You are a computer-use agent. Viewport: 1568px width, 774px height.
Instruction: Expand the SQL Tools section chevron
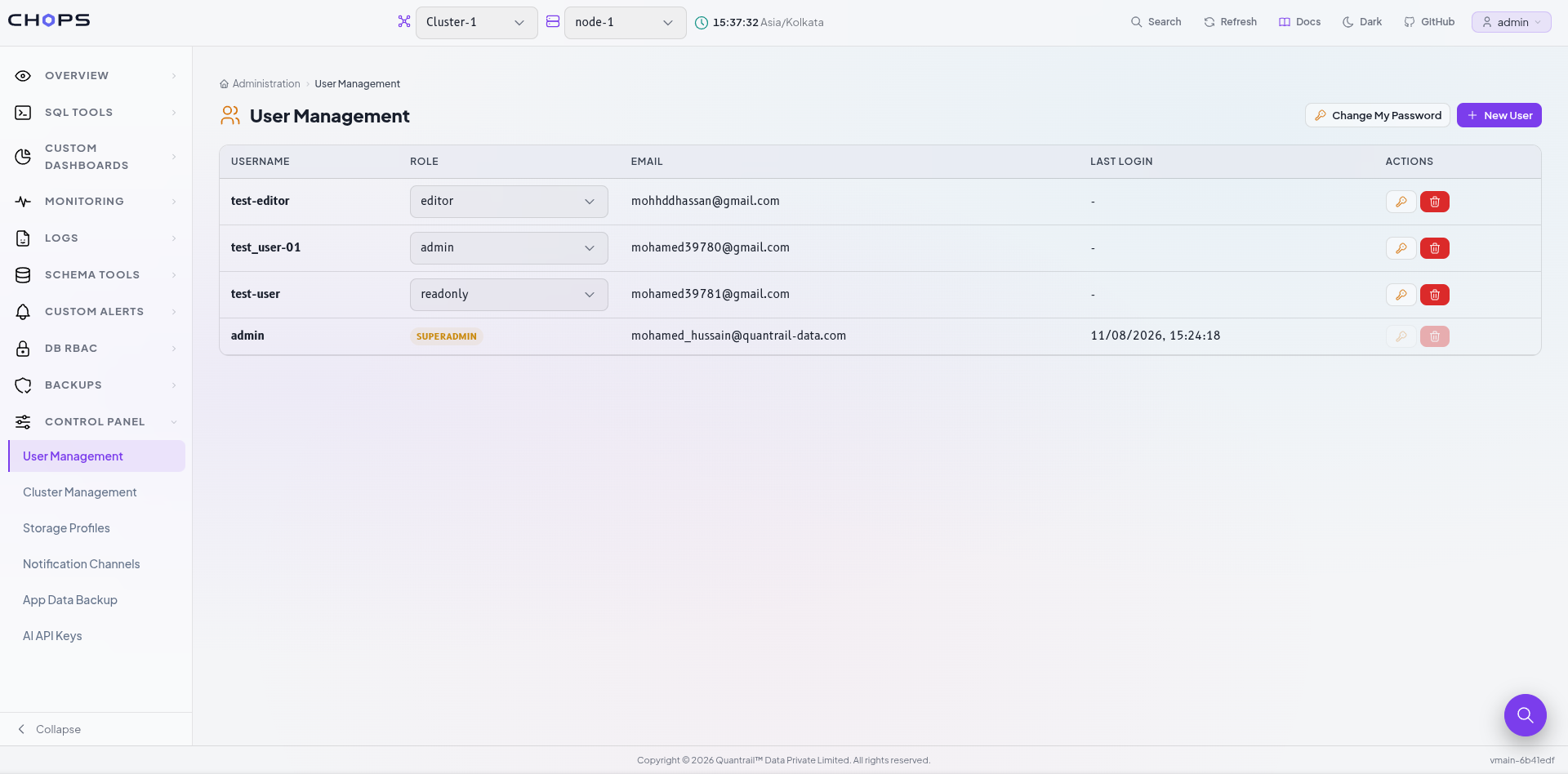coord(174,113)
